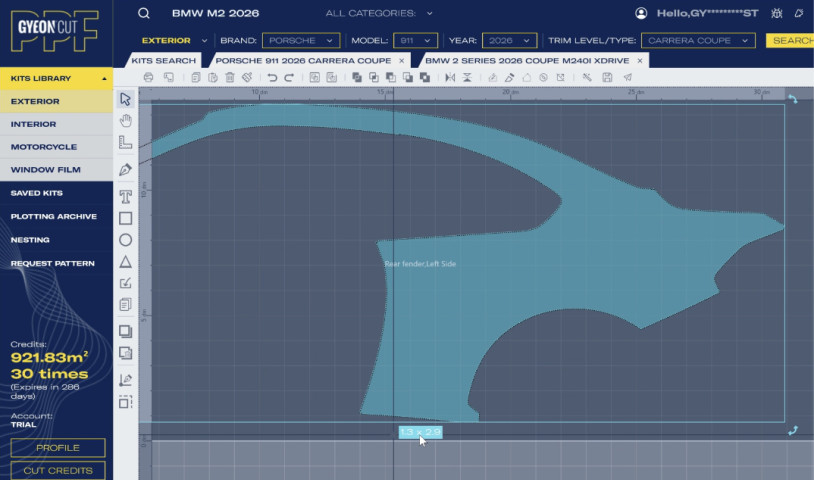Select the pen drawing tool
Viewport: 814px width, 480px height.
tap(125, 169)
